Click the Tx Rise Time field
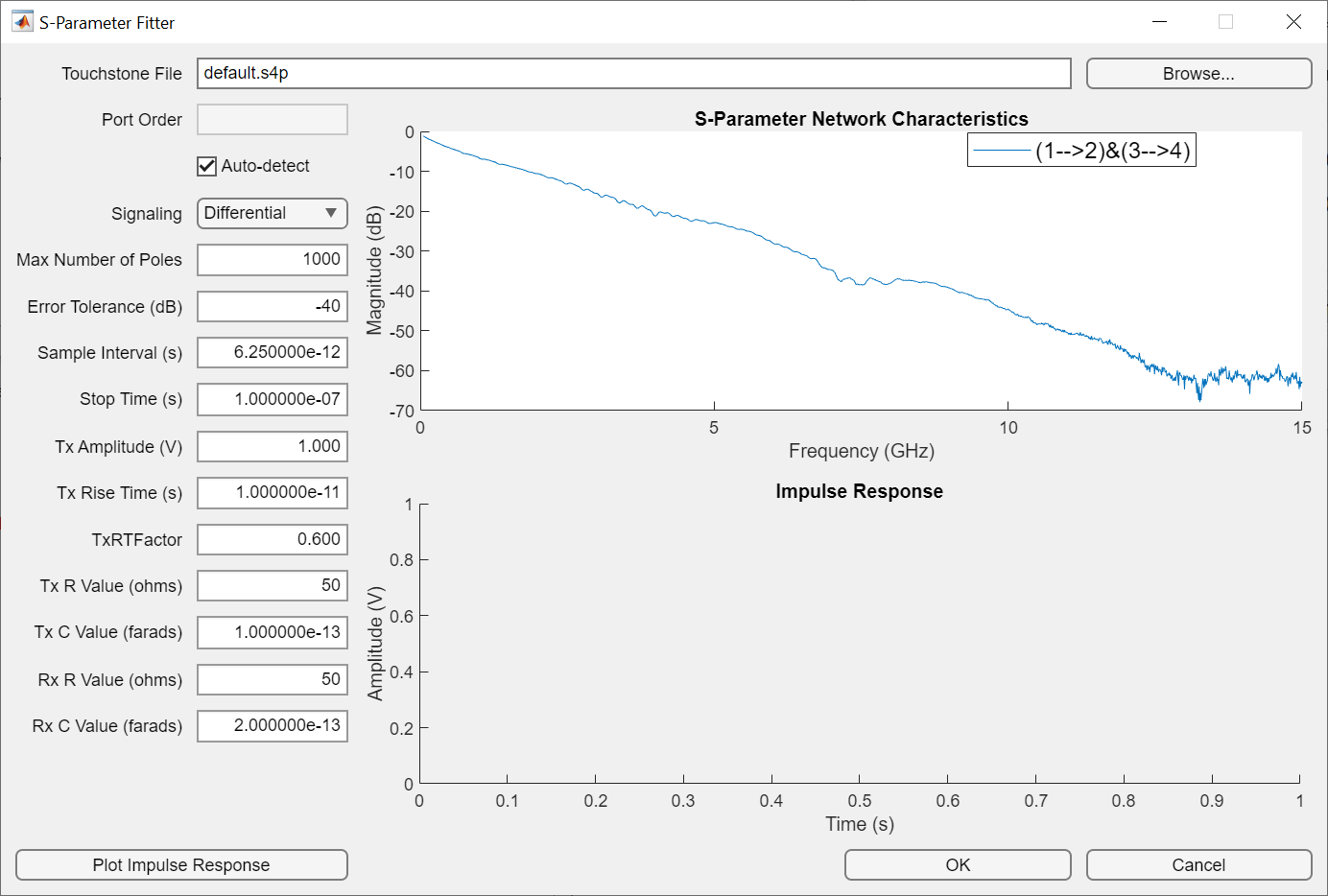 pyautogui.click(x=272, y=492)
